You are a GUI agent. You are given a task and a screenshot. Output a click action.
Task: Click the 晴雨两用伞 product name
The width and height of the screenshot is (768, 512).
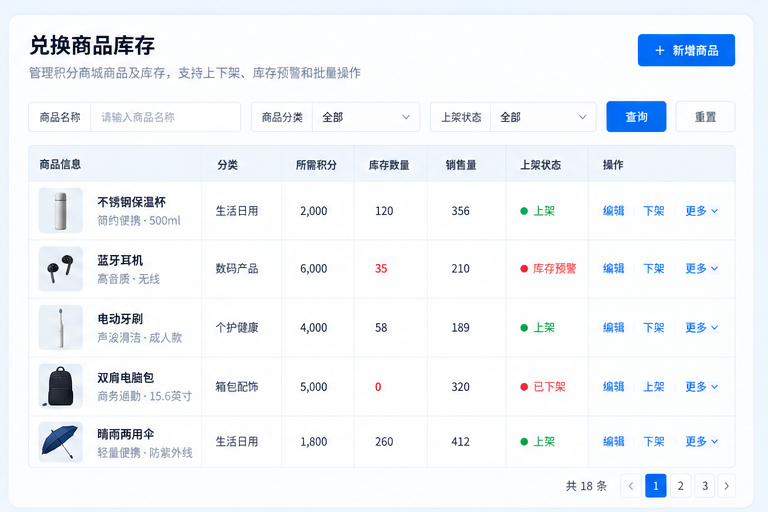pos(126,434)
